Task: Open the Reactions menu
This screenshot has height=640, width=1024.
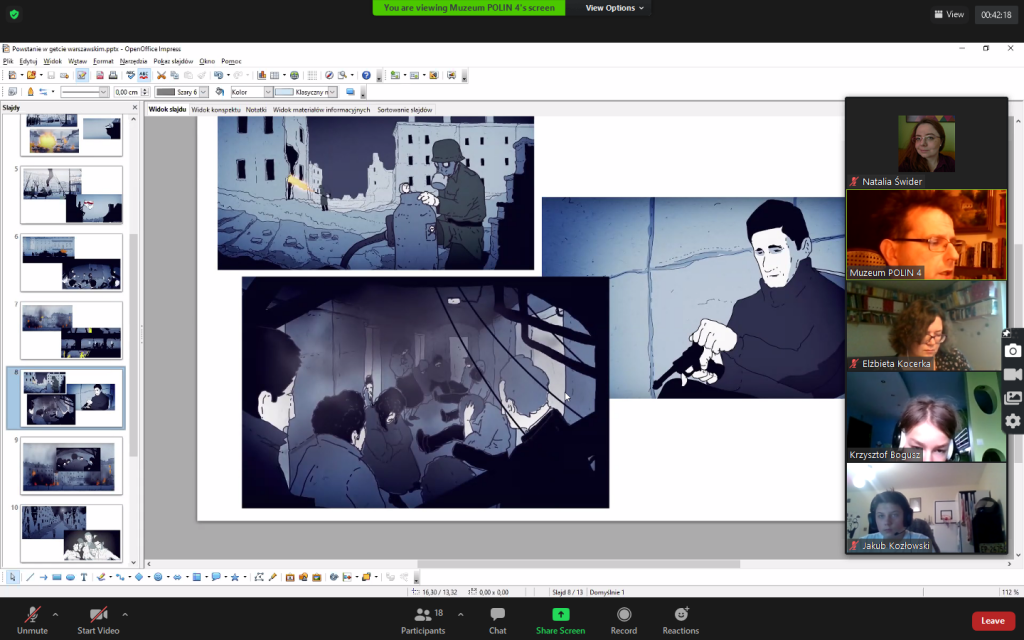Action: coord(680,620)
